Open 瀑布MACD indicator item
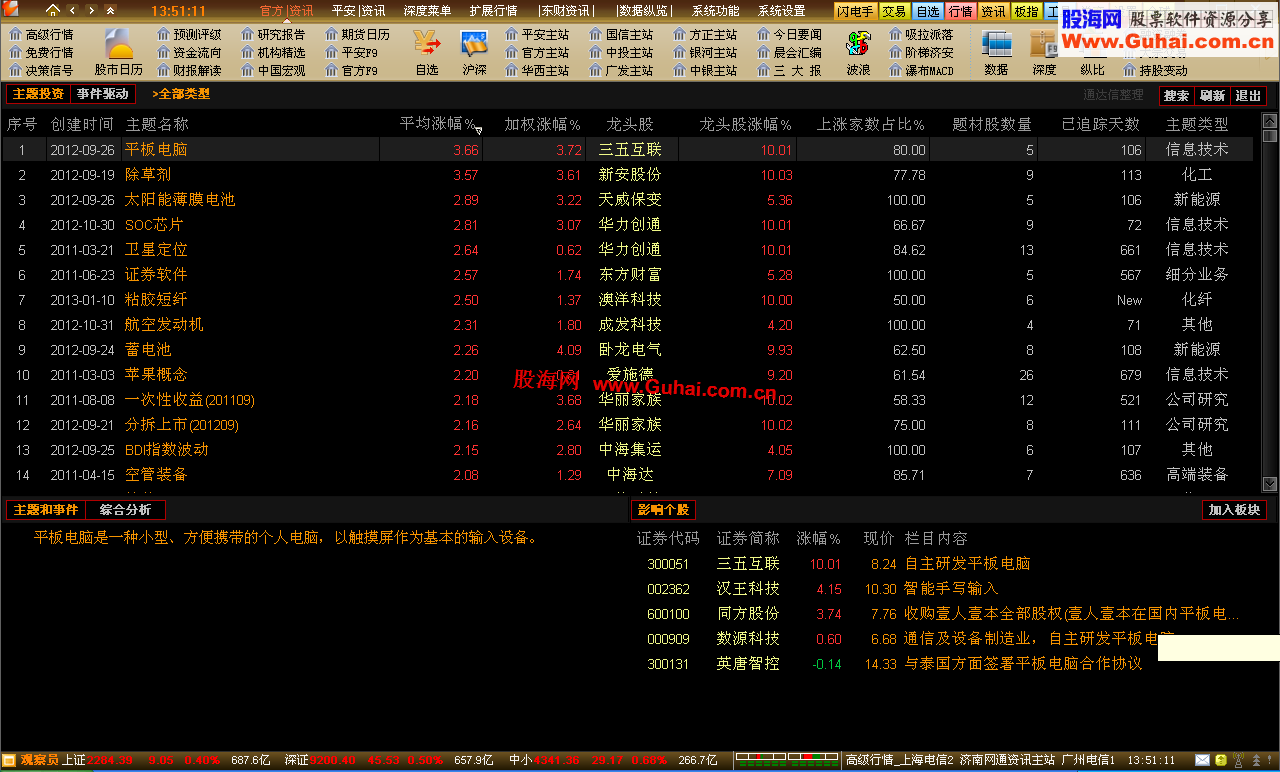The height and width of the screenshot is (772, 1280). [x=921, y=70]
